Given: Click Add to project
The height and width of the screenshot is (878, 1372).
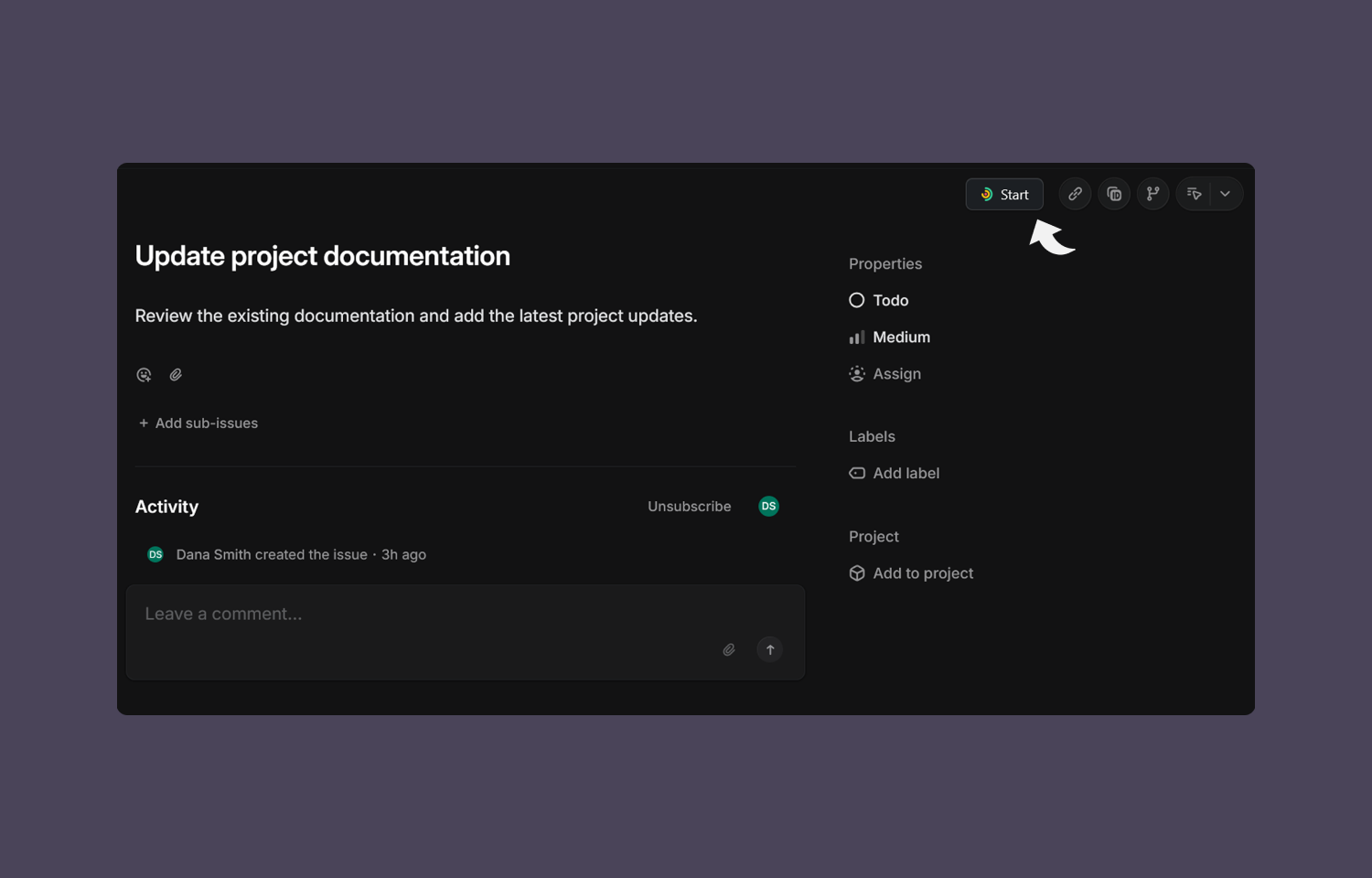Looking at the screenshot, I should click(911, 573).
